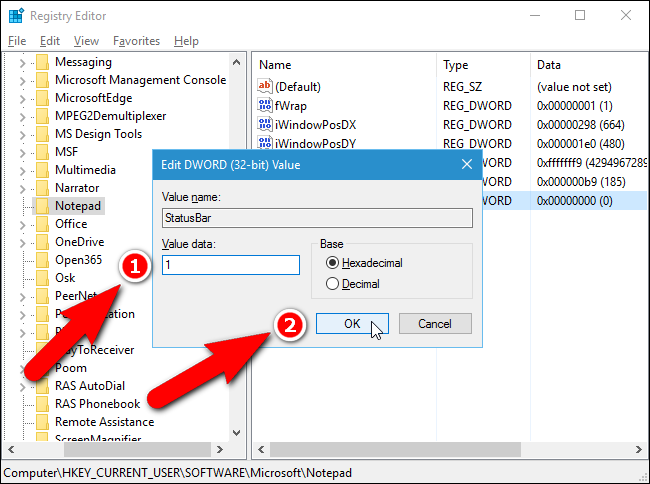
Task: Click the data cell 0x000001e0 (480)
Action: click(x=580, y=144)
